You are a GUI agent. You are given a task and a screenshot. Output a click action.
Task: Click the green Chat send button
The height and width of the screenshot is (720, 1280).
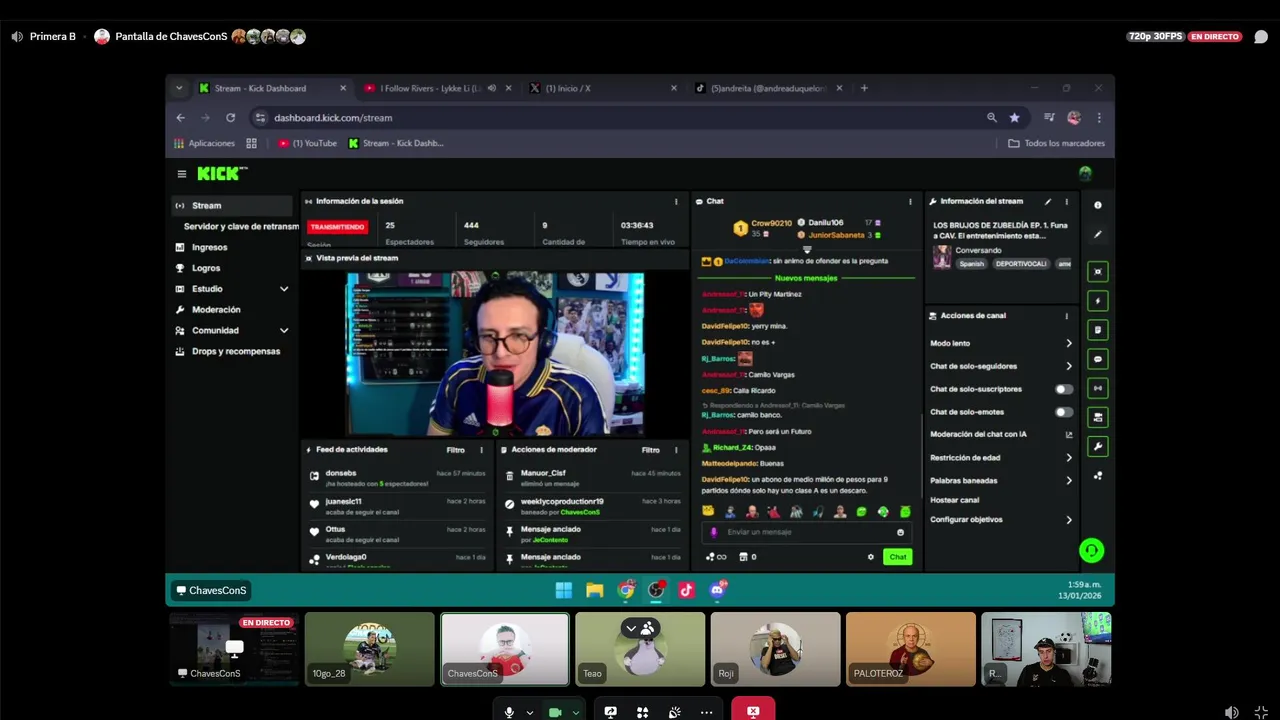[898, 557]
